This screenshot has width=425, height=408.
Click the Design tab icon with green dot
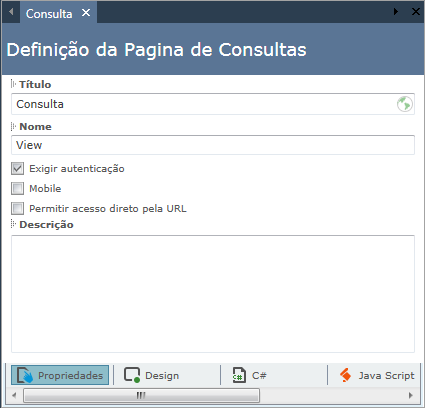tap(132, 375)
